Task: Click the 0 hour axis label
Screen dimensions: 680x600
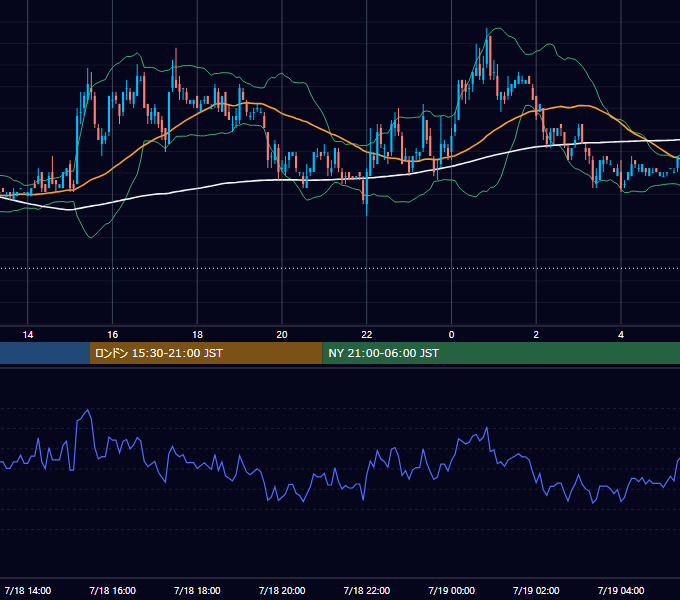Action: (451, 335)
